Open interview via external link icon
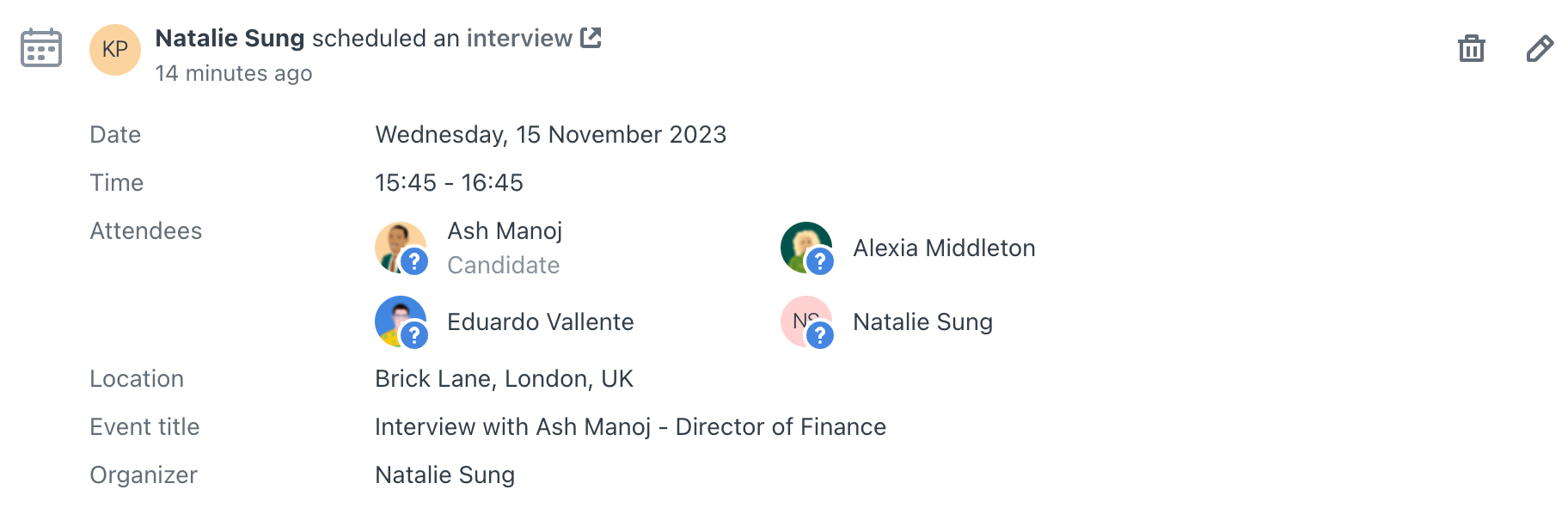The height and width of the screenshot is (514, 1568). point(591,38)
